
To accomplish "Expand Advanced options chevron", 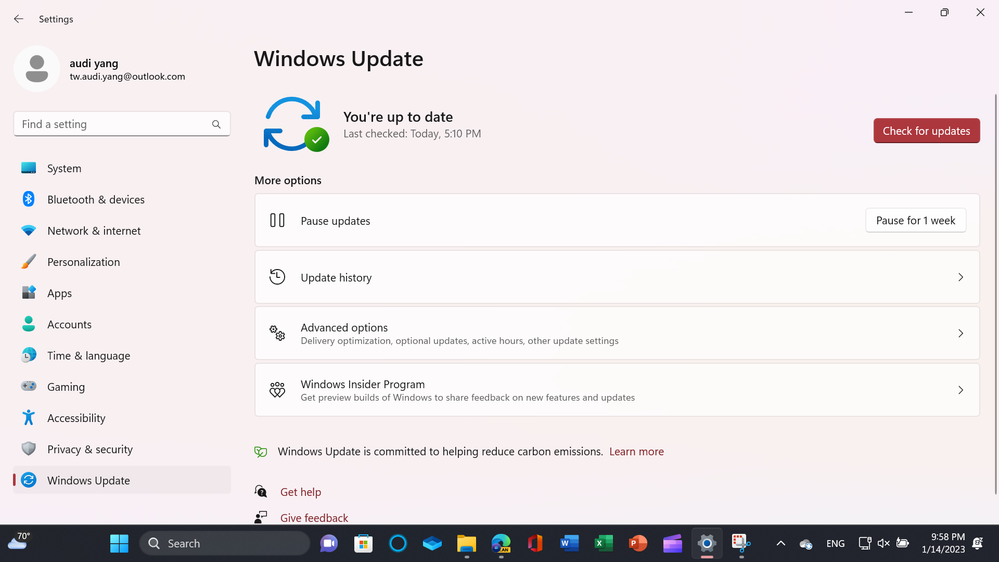I will (x=961, y=333).
